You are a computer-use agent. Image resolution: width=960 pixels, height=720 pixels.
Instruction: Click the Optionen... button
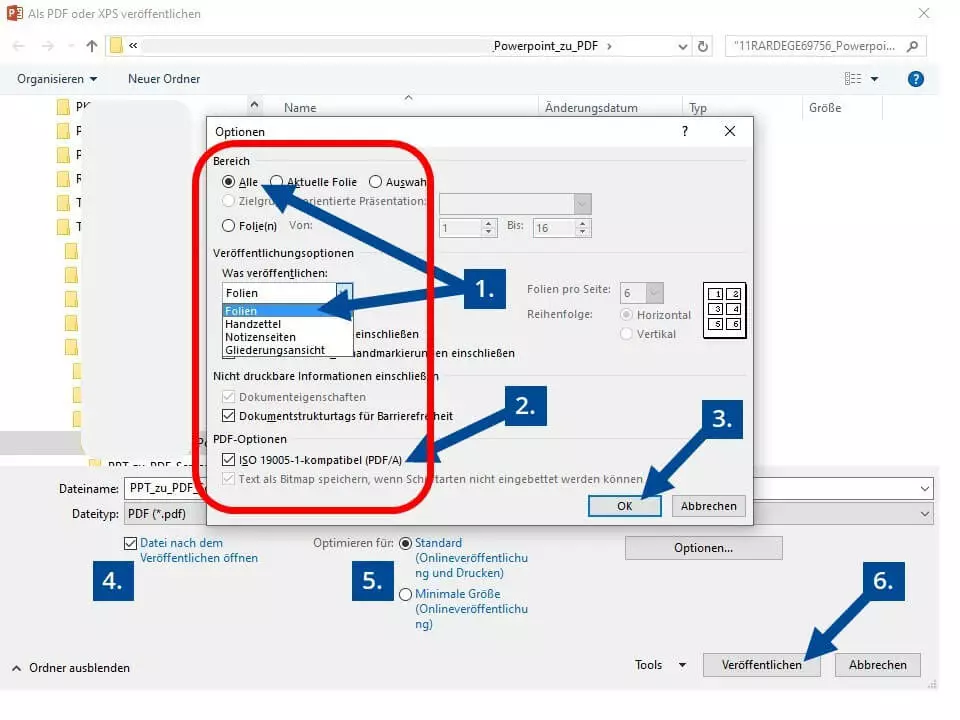pyautogui.click(x=703, y=548)
